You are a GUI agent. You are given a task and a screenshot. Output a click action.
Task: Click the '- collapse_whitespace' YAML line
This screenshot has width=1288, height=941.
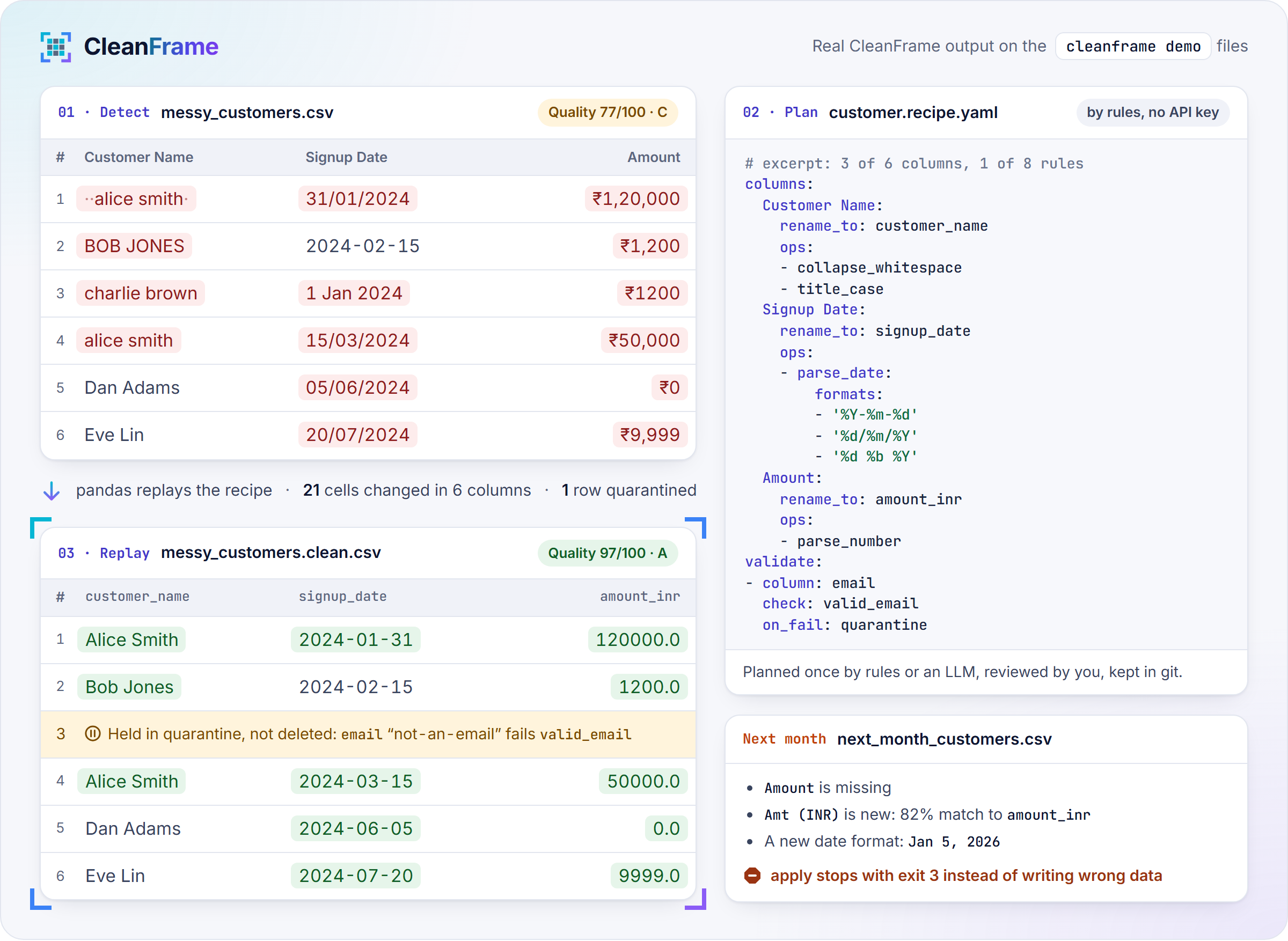click(871, 268)
